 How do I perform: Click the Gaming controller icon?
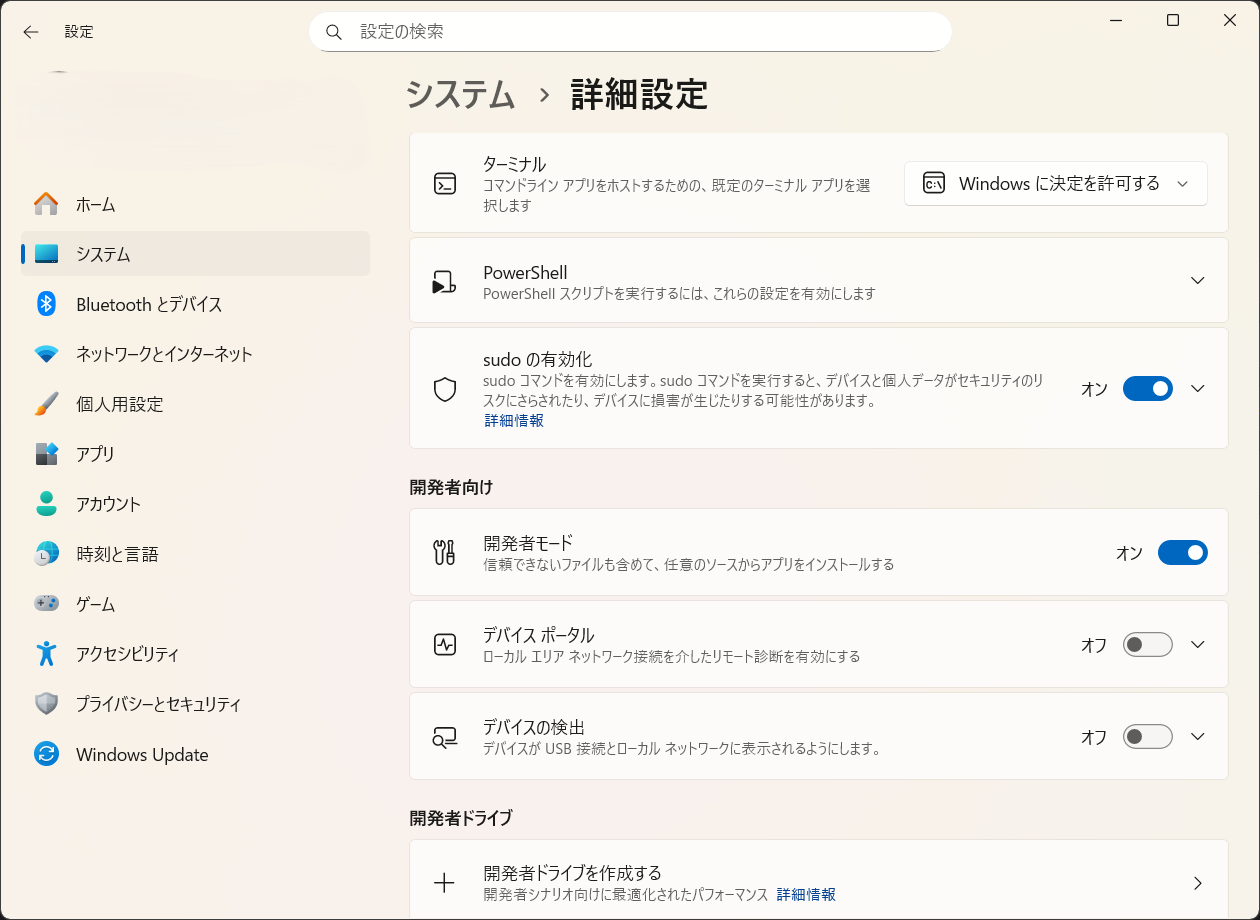46,604
